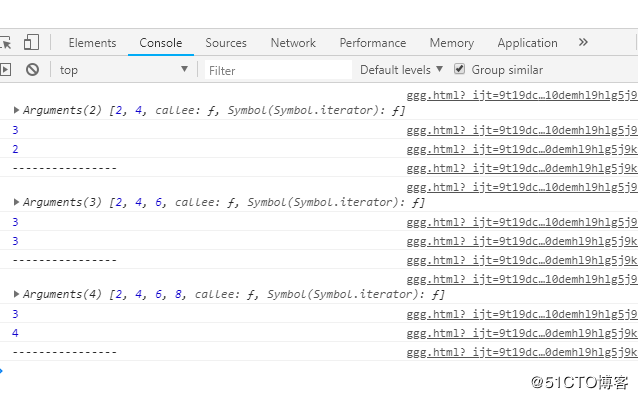Clear the console with the ban icon
The height and width of the screenshot is (399, 638).
[x=33, y=70]
